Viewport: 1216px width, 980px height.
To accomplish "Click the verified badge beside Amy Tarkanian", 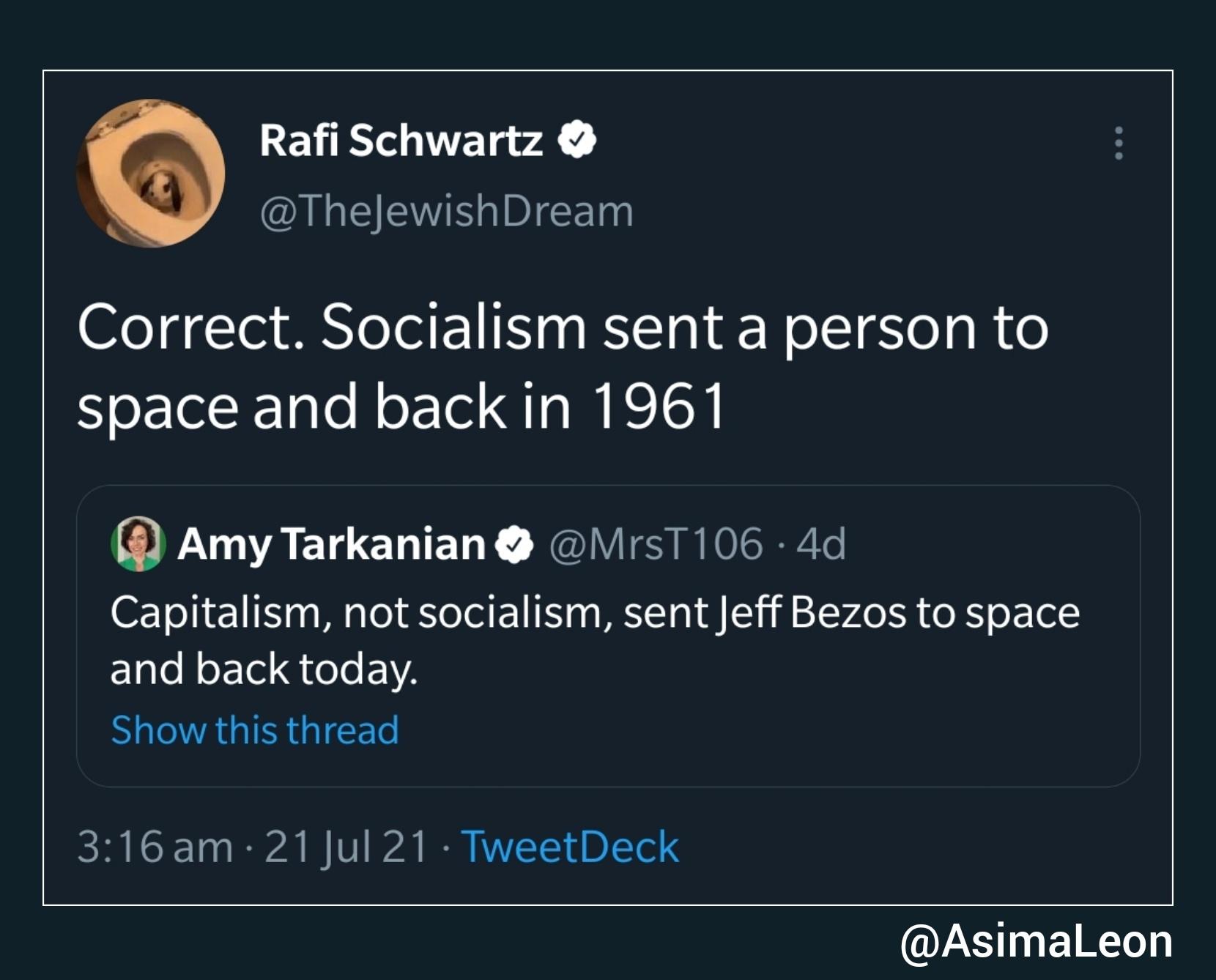I will click(515, 544).
